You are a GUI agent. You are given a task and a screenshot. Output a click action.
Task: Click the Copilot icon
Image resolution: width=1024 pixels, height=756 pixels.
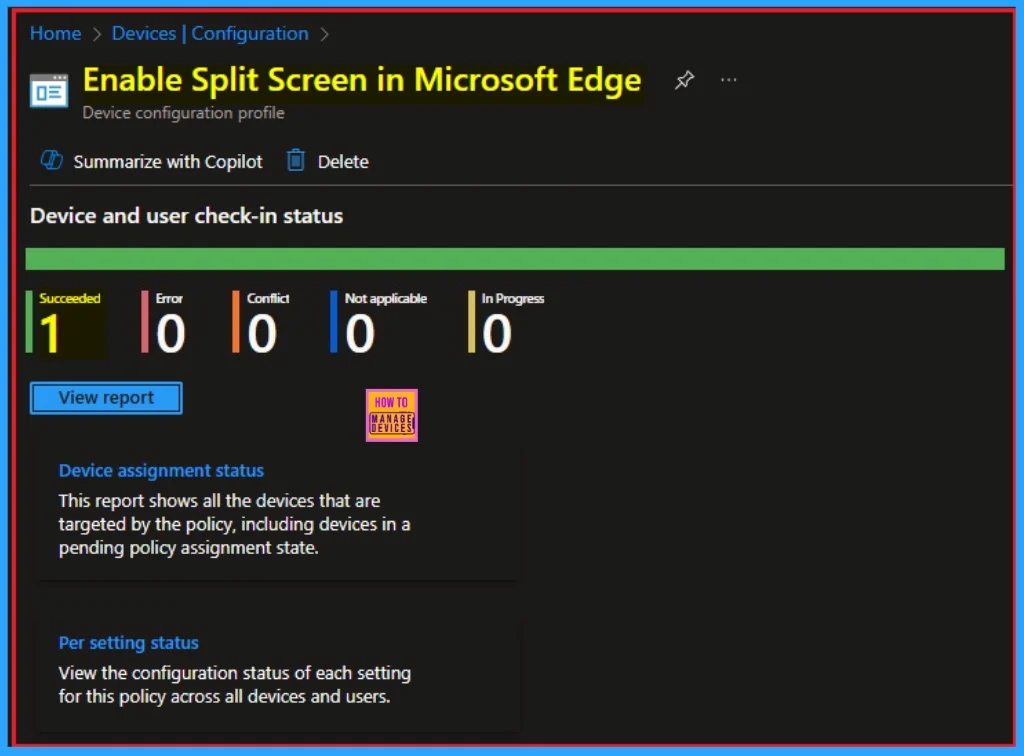point(52,160)
